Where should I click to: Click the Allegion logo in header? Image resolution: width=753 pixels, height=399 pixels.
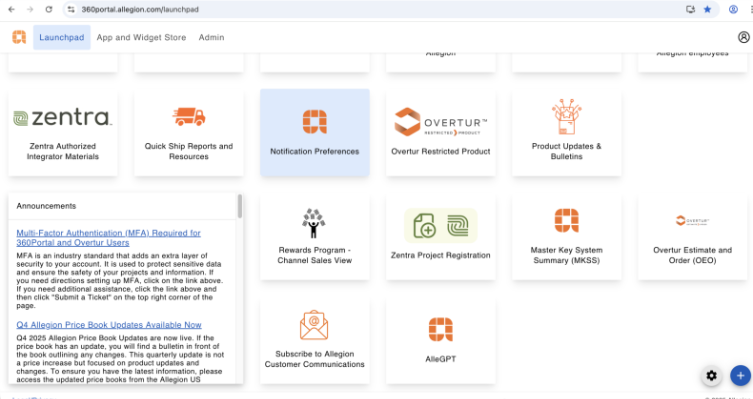coord(19,37)
